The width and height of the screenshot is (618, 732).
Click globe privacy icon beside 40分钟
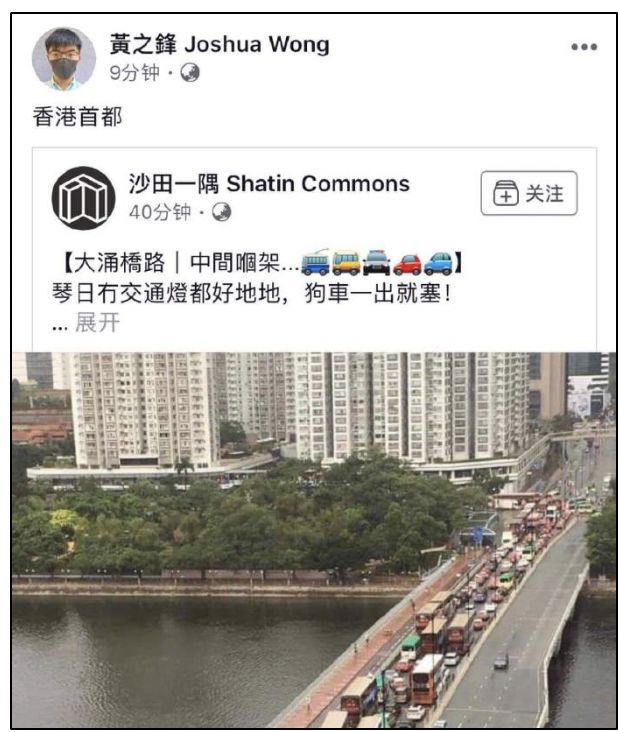tap(221, 212)
